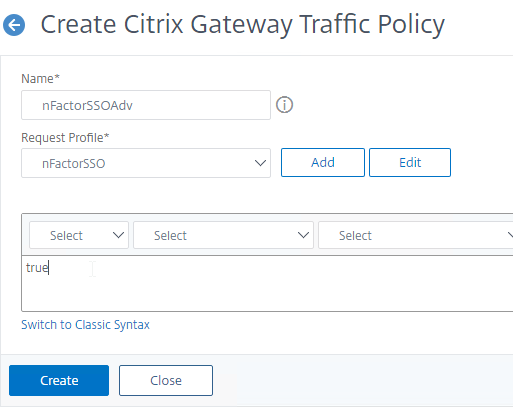Click the chevron on the first Select box
The image size is (513, 407).
point(118,235)
